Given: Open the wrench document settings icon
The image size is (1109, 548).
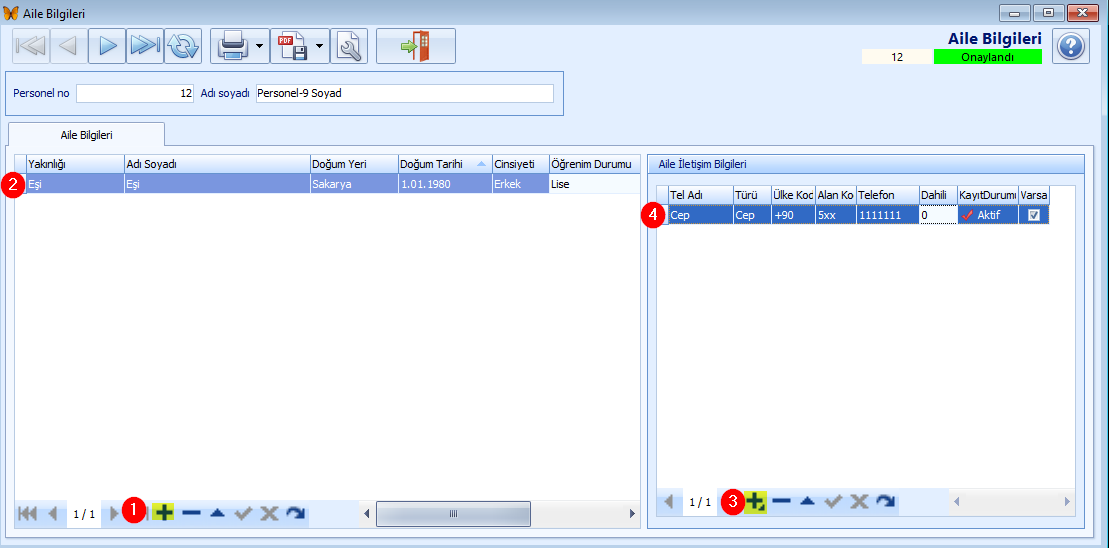Looking at the screenshot, I should coord(349,46).
